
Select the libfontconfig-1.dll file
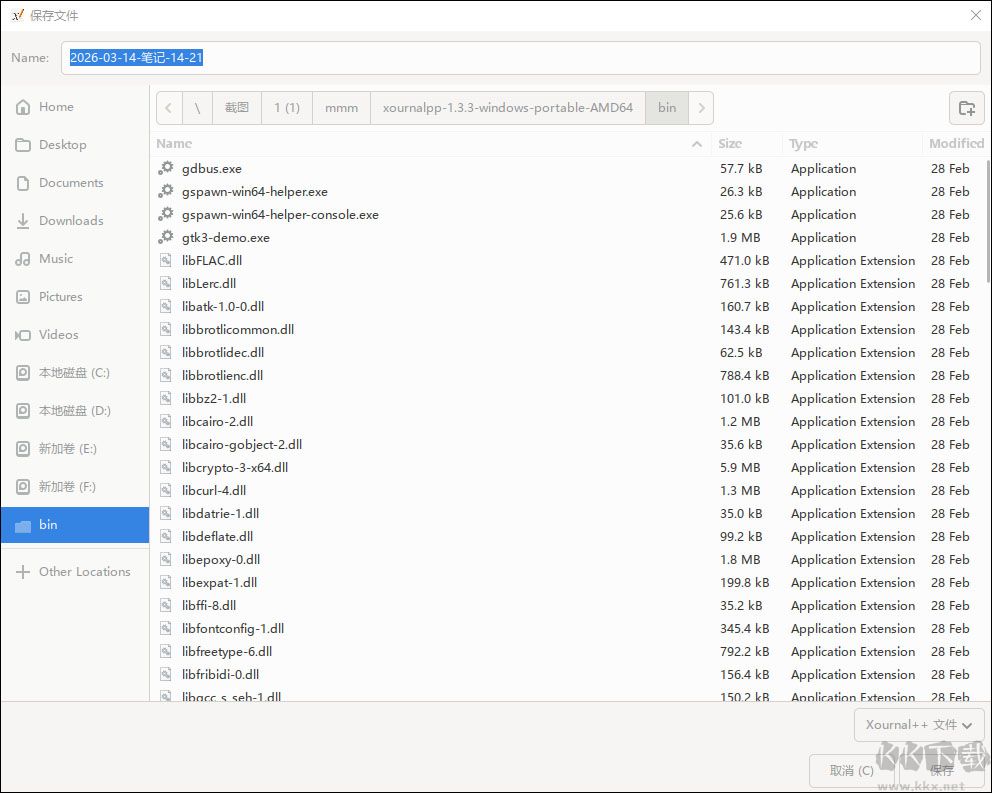pyautogui.click(x=568, y=628)
